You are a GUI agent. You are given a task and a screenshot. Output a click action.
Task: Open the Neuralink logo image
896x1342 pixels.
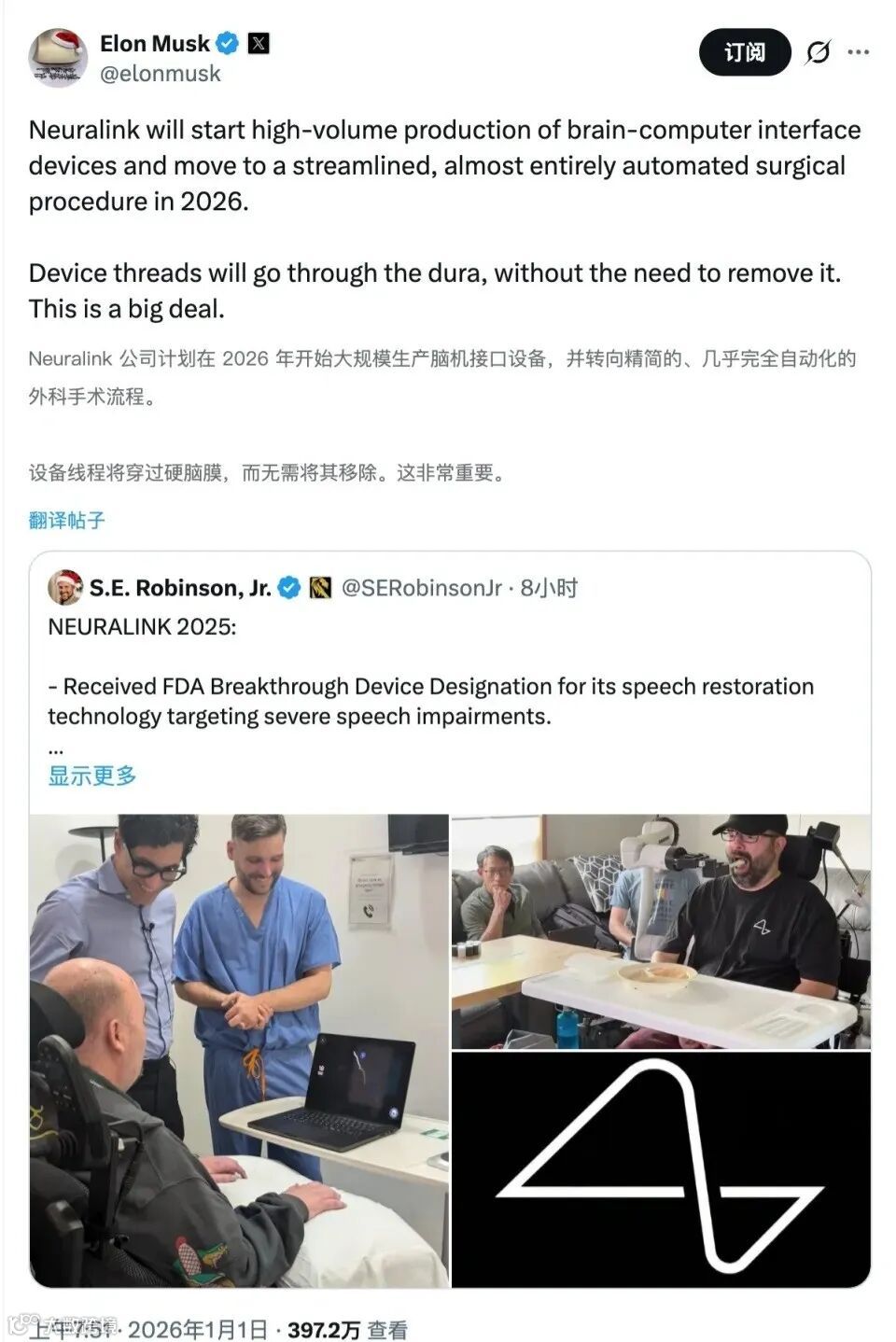pyautogui.click(x=661, y=1170)
